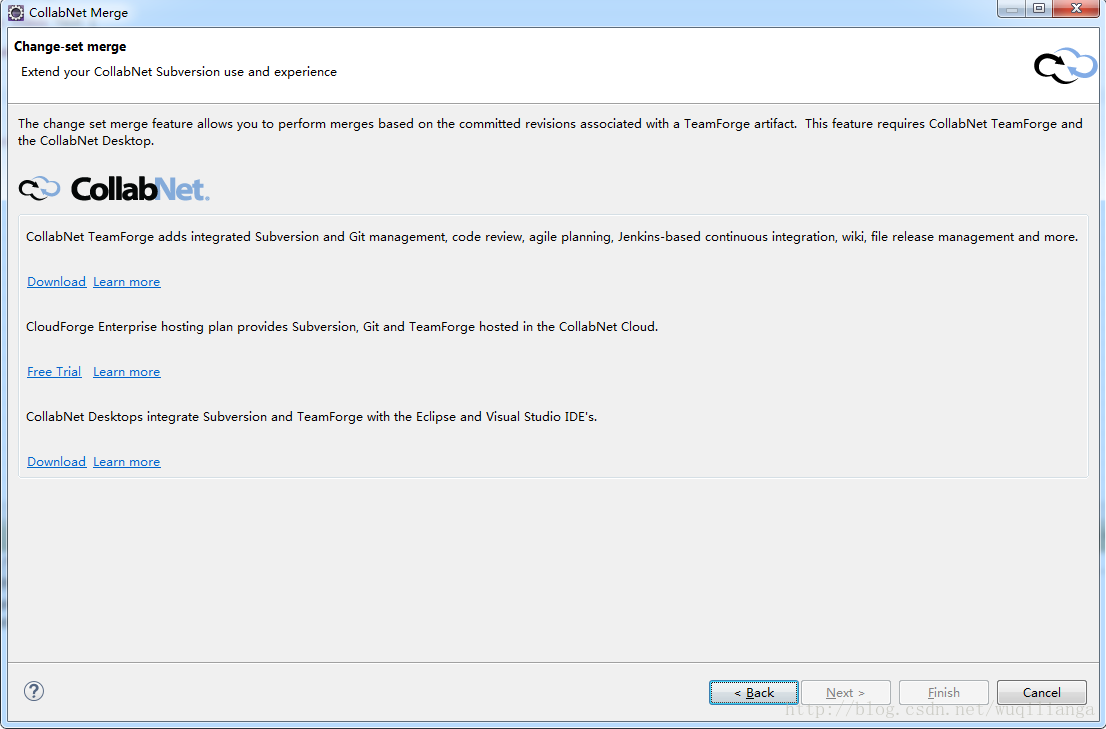Click the 'CollabNet Merge' window title text
The width and height of the screenshot is (1106, 729).
pos(78,13)
